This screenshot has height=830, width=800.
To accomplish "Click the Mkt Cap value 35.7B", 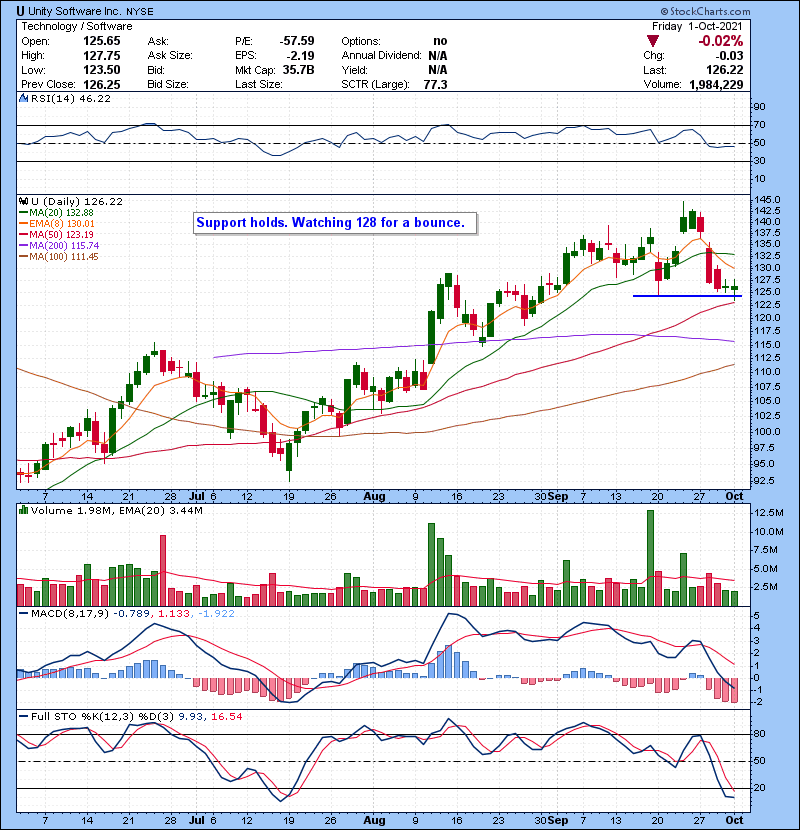I will [299, 70].
